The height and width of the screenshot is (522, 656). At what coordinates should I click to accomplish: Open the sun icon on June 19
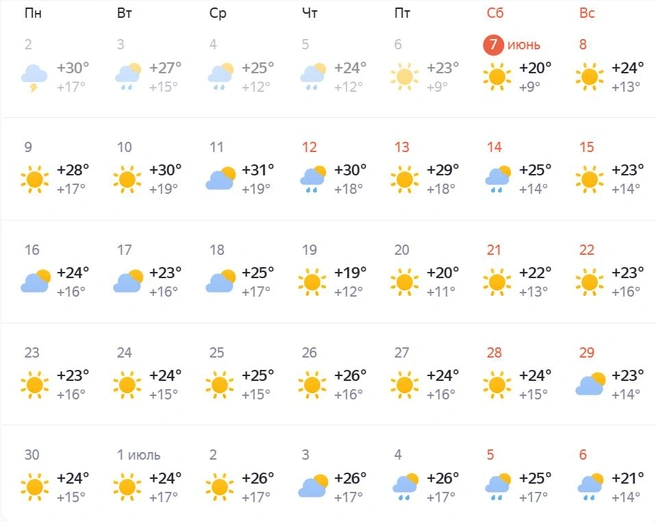click(312, 282)
